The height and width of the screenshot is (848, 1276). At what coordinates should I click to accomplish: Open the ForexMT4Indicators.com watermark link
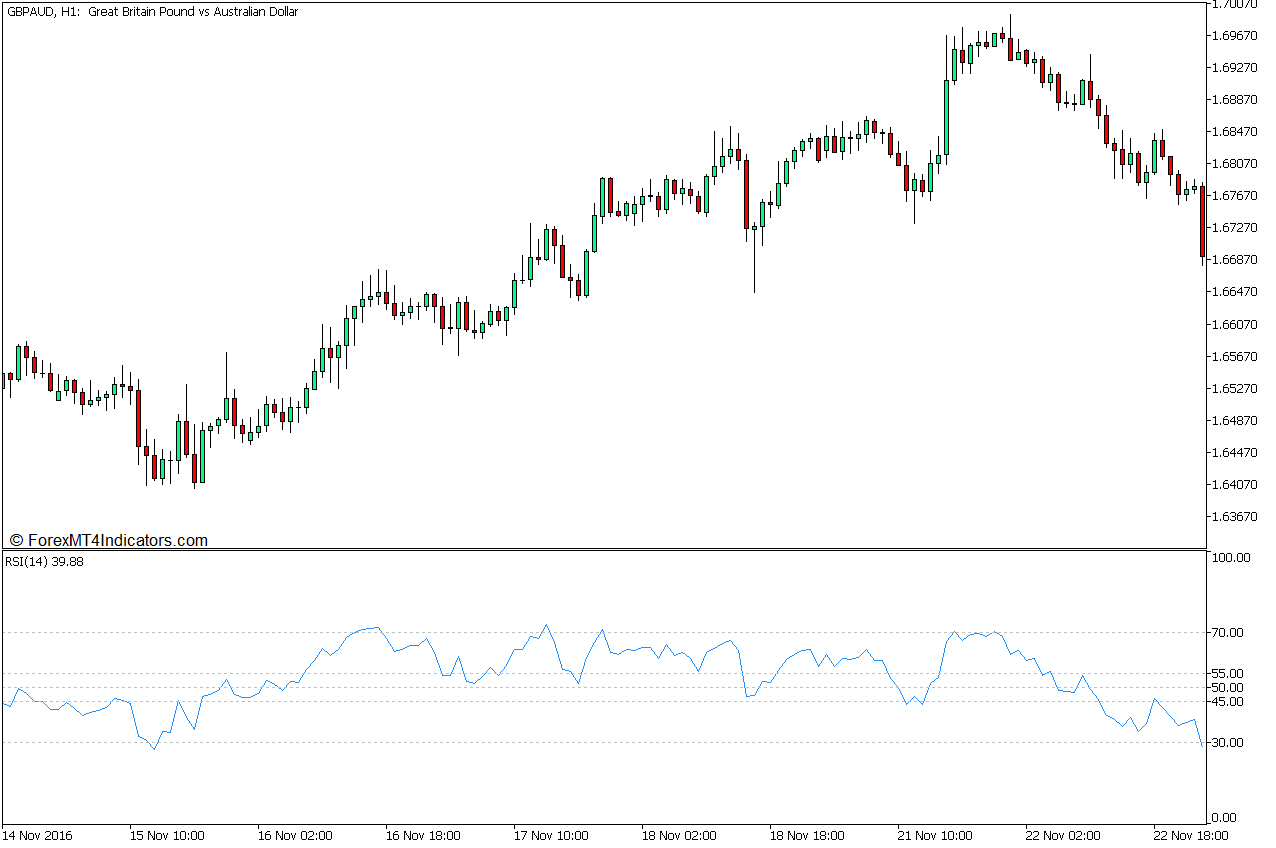[108, 540]
